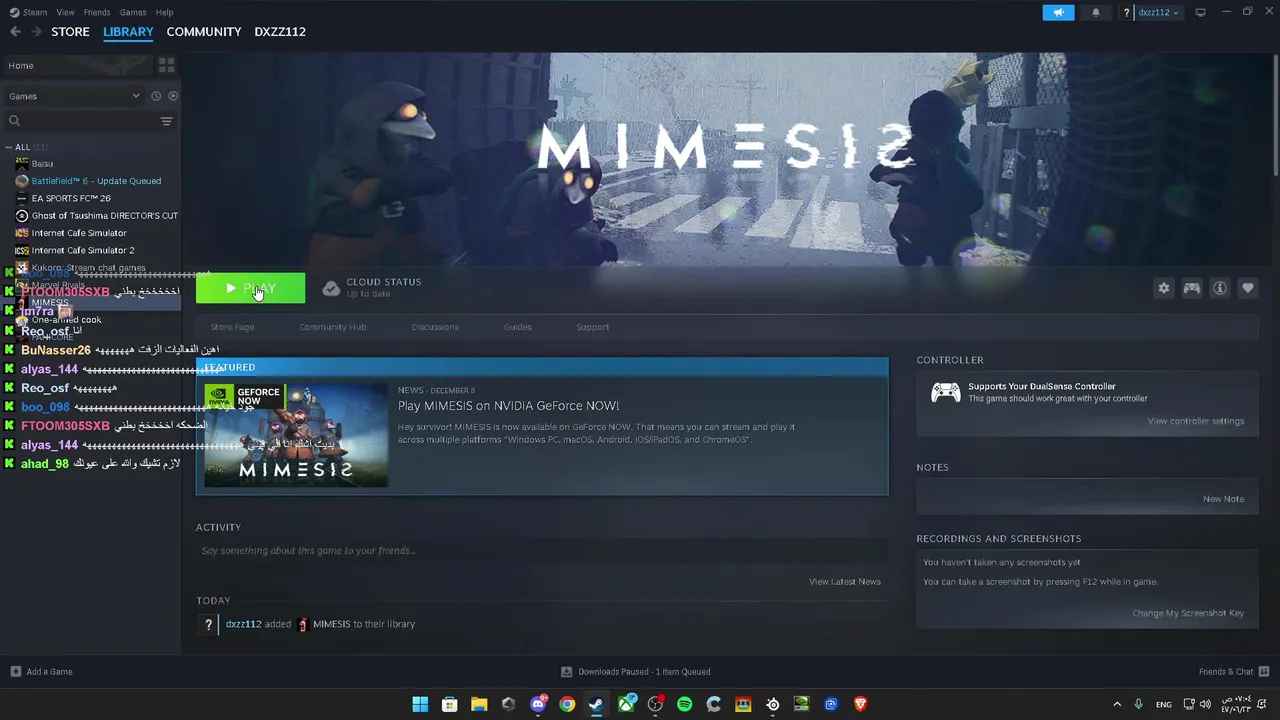This screenshot has height=720, width=1280.
Task: Open Discussions for MIMESIS
Action: pos(435,327)
